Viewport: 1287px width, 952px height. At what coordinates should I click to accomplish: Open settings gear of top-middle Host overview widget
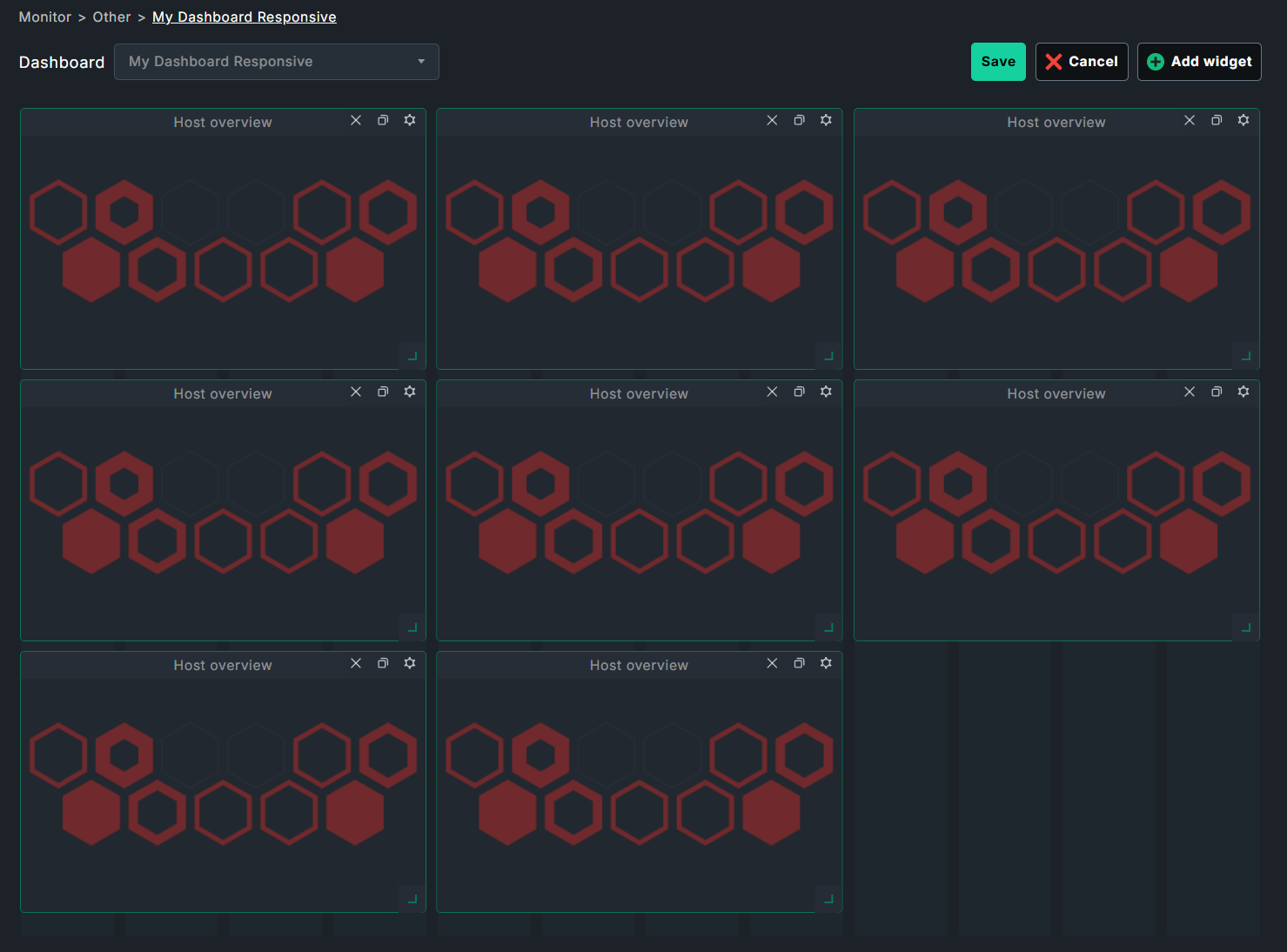coord(826,120)
